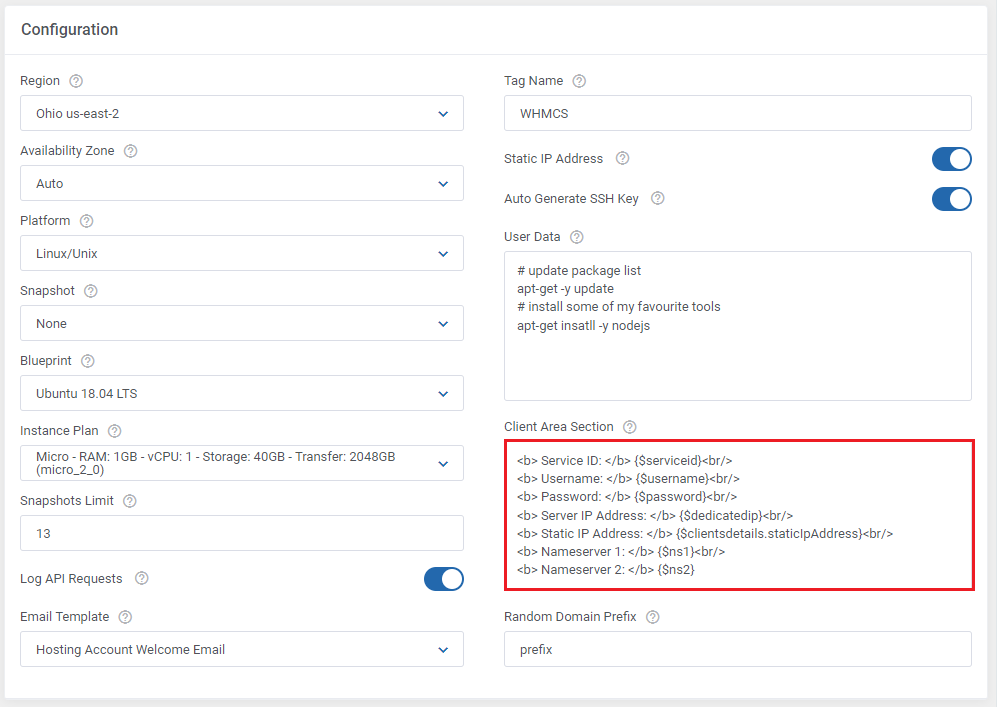Click the User Data help icon
The height and width of the screenshot is (707, 997).
[x=577, y=237]
